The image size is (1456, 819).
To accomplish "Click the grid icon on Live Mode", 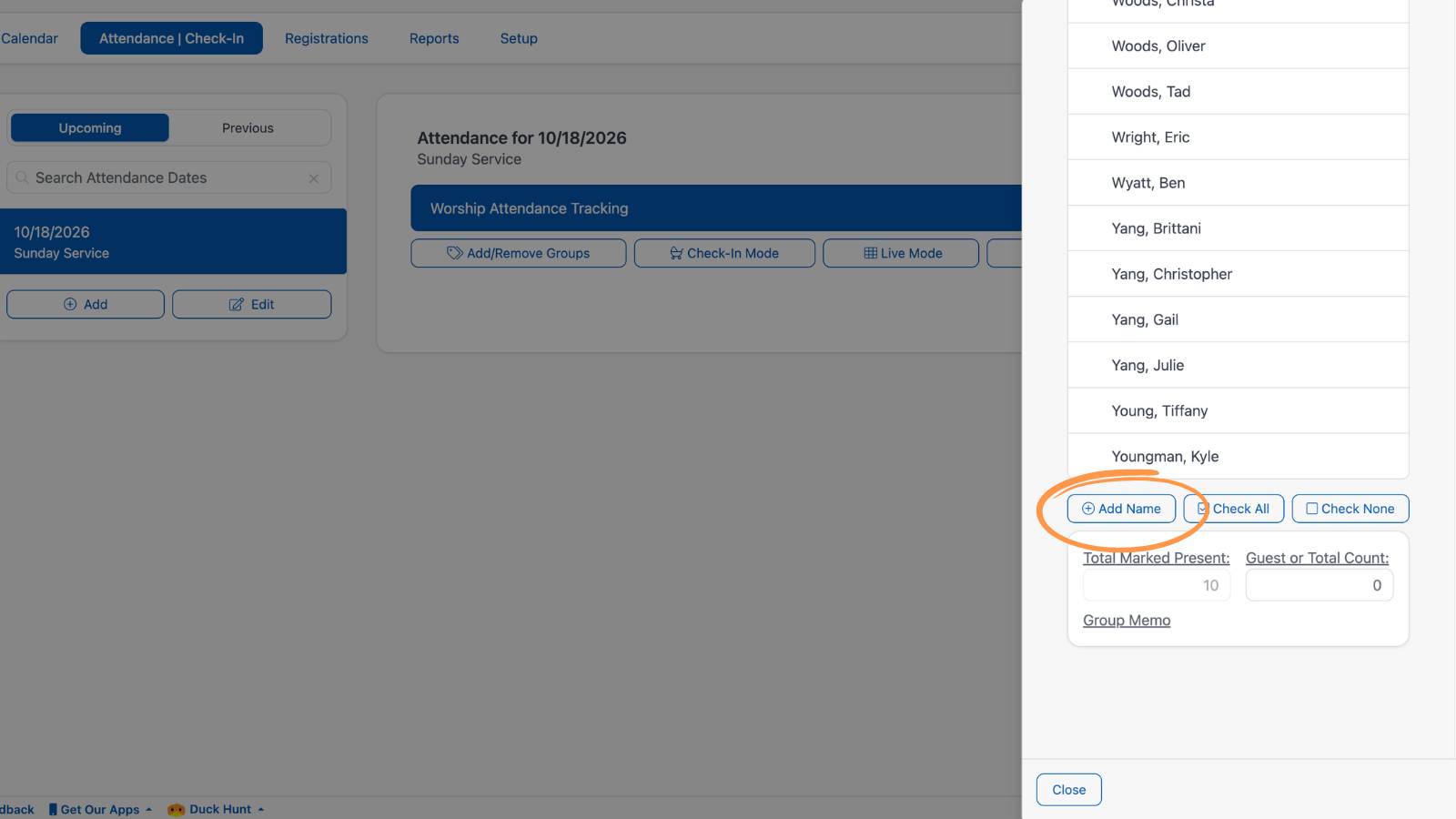I will tap(871, 253).
